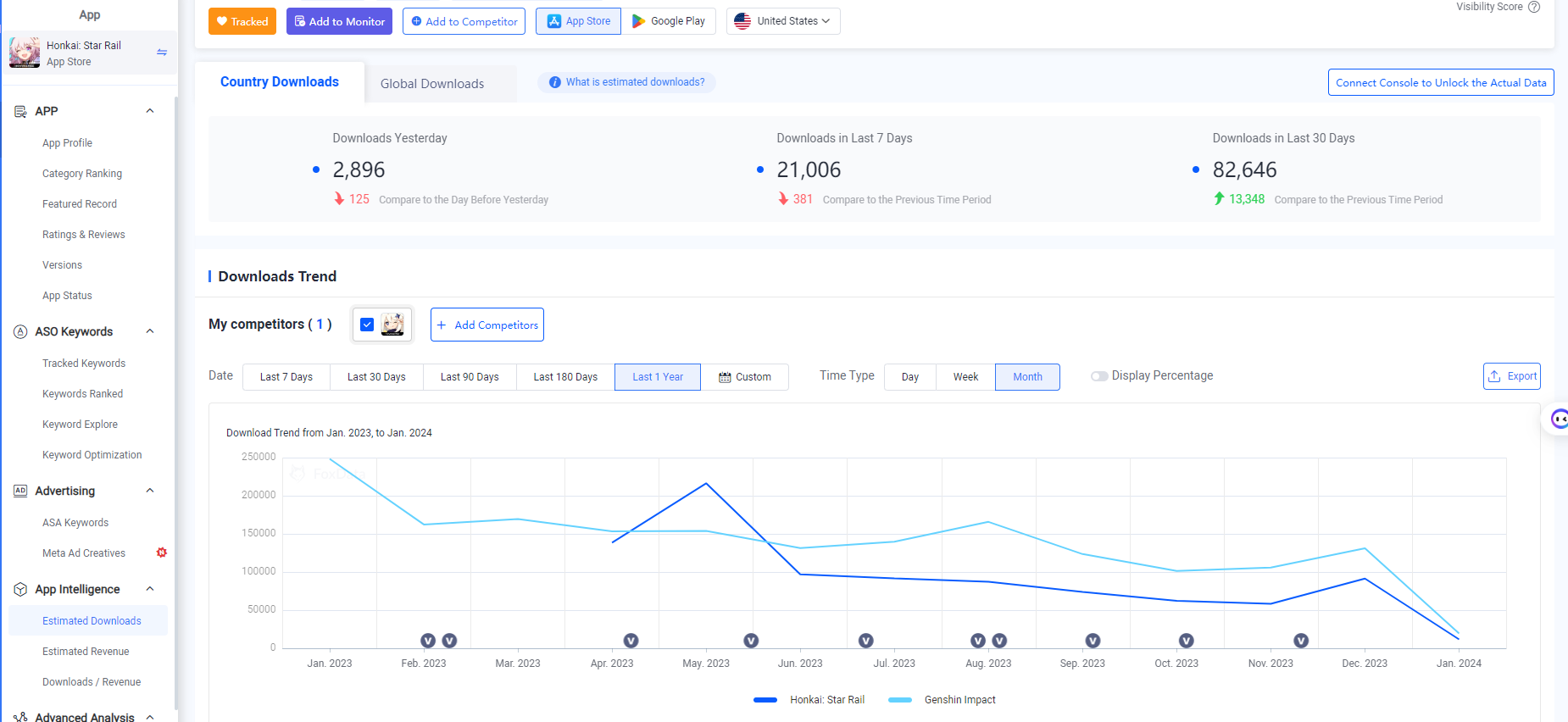Screen dimensions: 1568x722
Task: Toggle Genshin Impact legend color
Action: click(x=900, y=700)
